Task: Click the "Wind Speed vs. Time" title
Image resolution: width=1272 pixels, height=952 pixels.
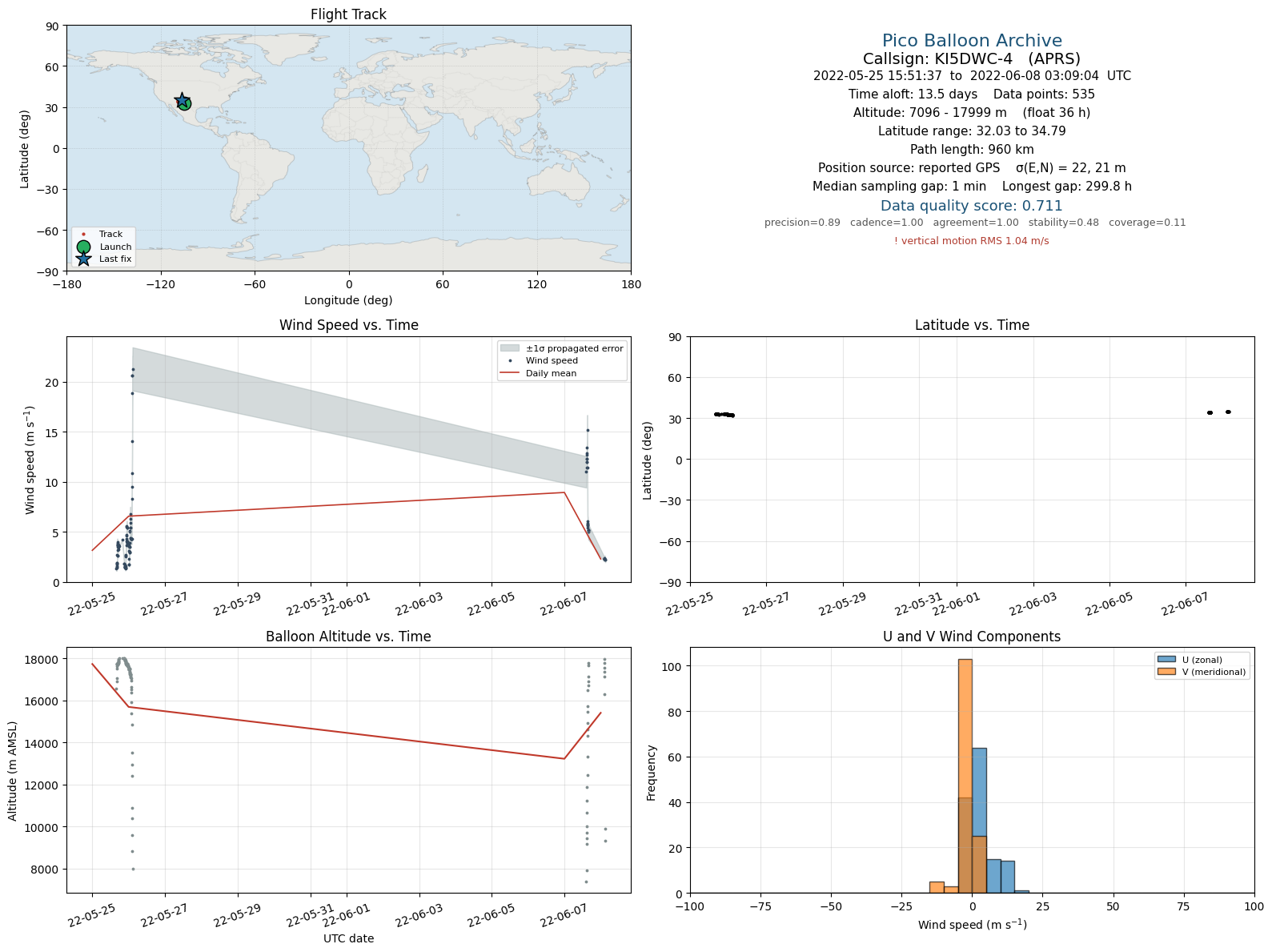Action: tap(348, 325)
